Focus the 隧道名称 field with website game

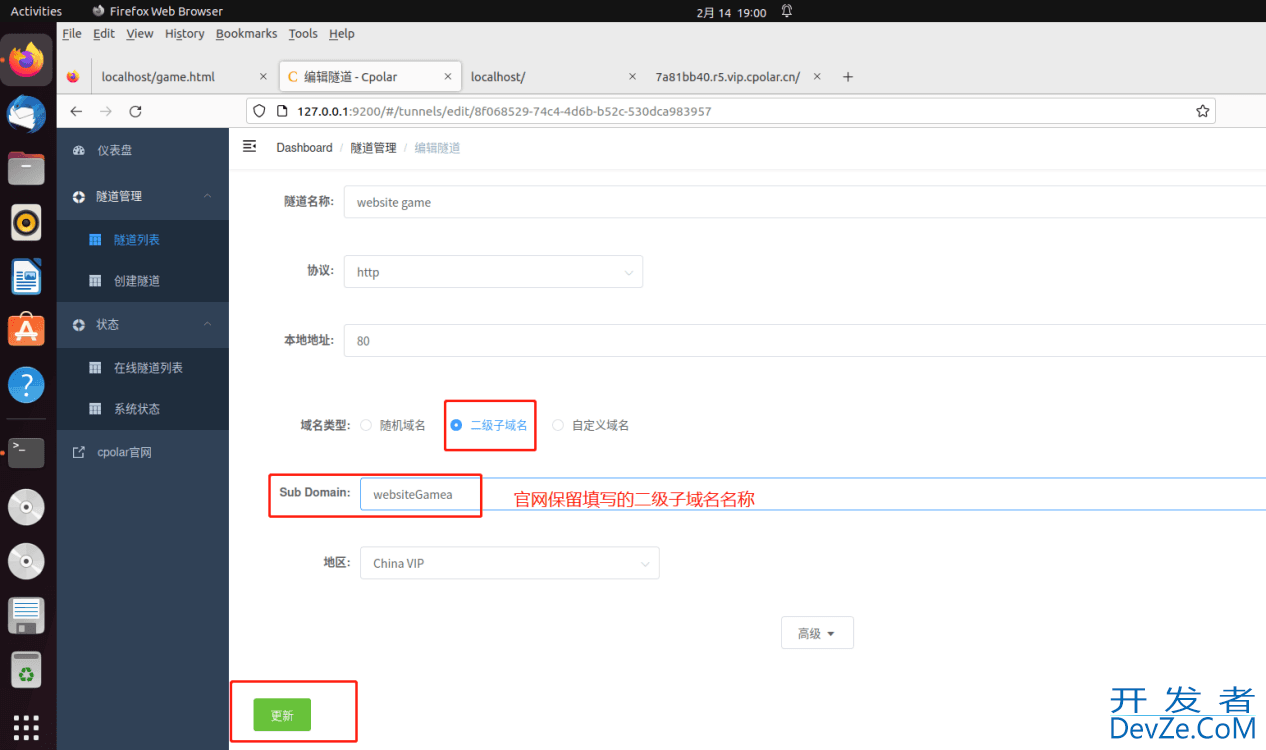pyautogui.click(x=804, y=202)
